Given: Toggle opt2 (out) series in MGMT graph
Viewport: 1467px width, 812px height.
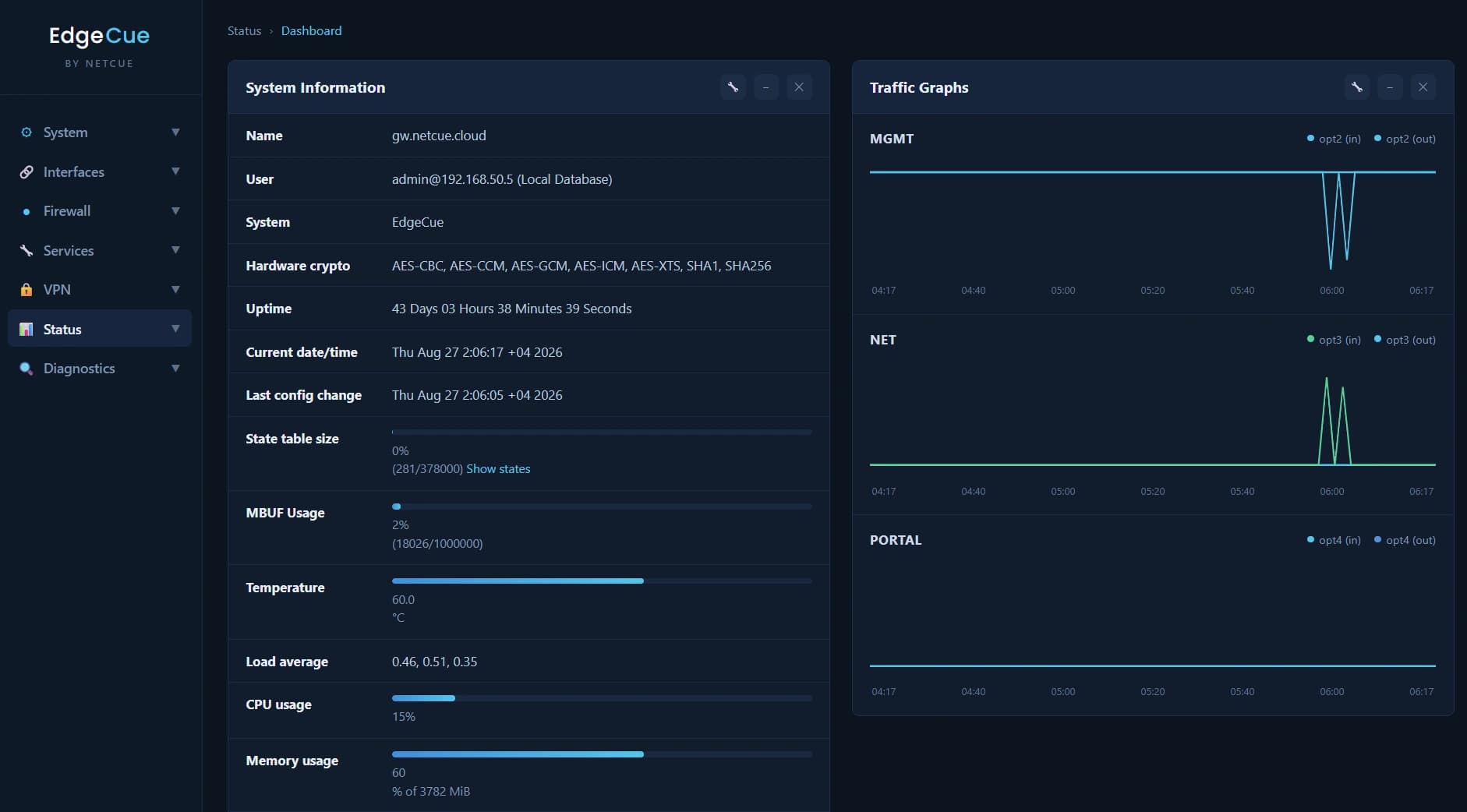Looking at the screenshot, I should click(x=1405, y=139).
